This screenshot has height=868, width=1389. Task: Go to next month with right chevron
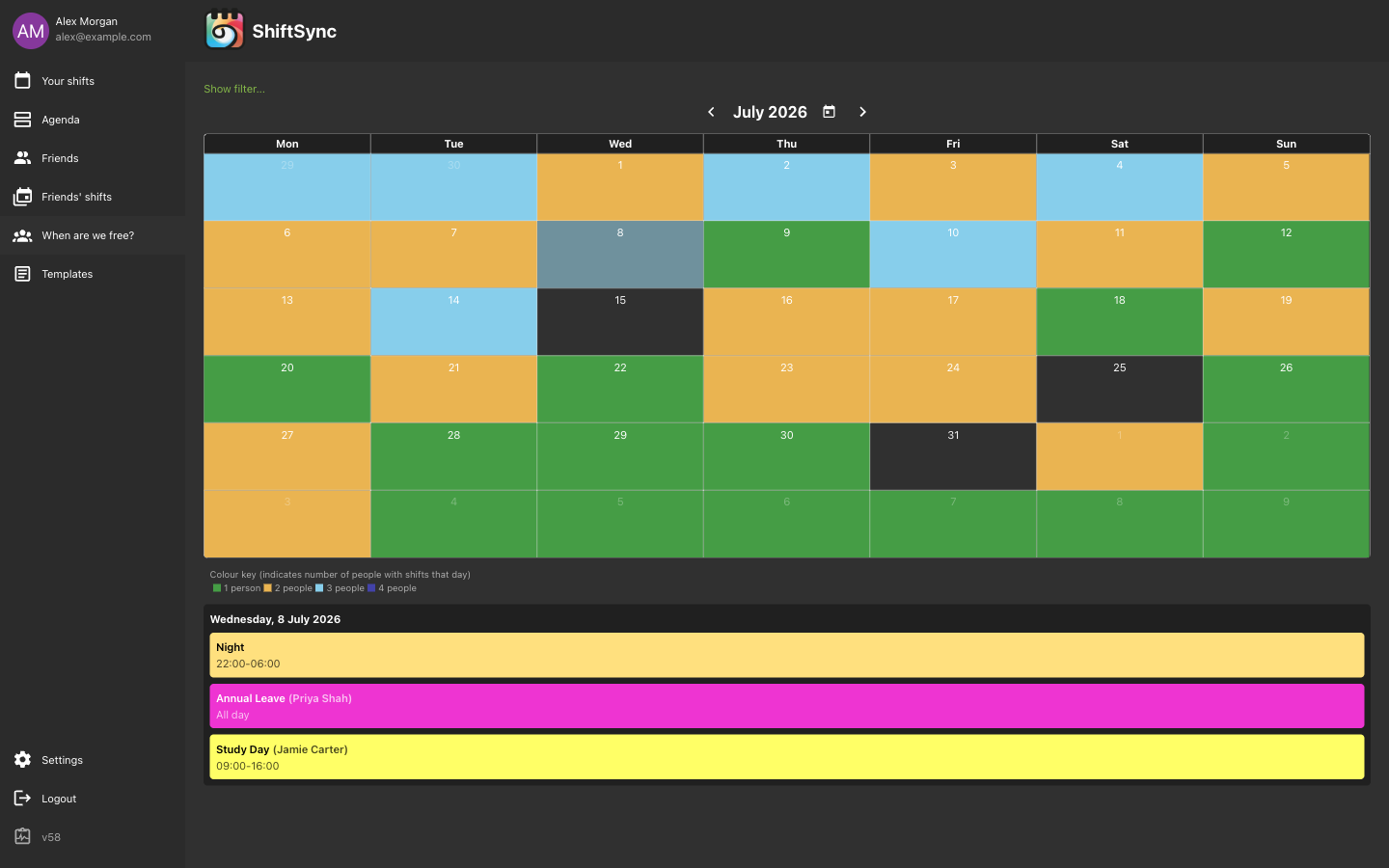click(x=862, y=112)
